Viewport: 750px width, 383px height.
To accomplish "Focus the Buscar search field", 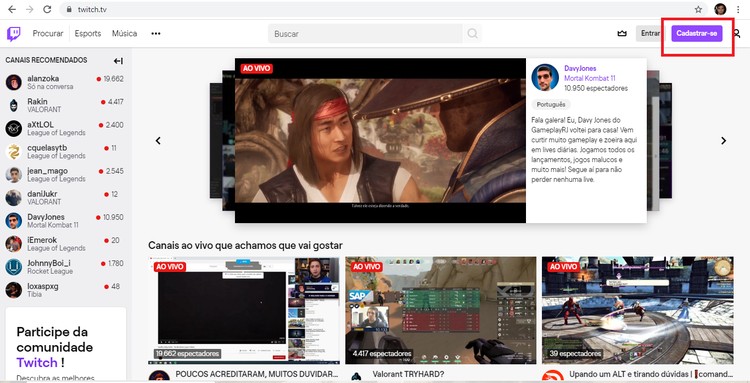I will pos(365,33).
